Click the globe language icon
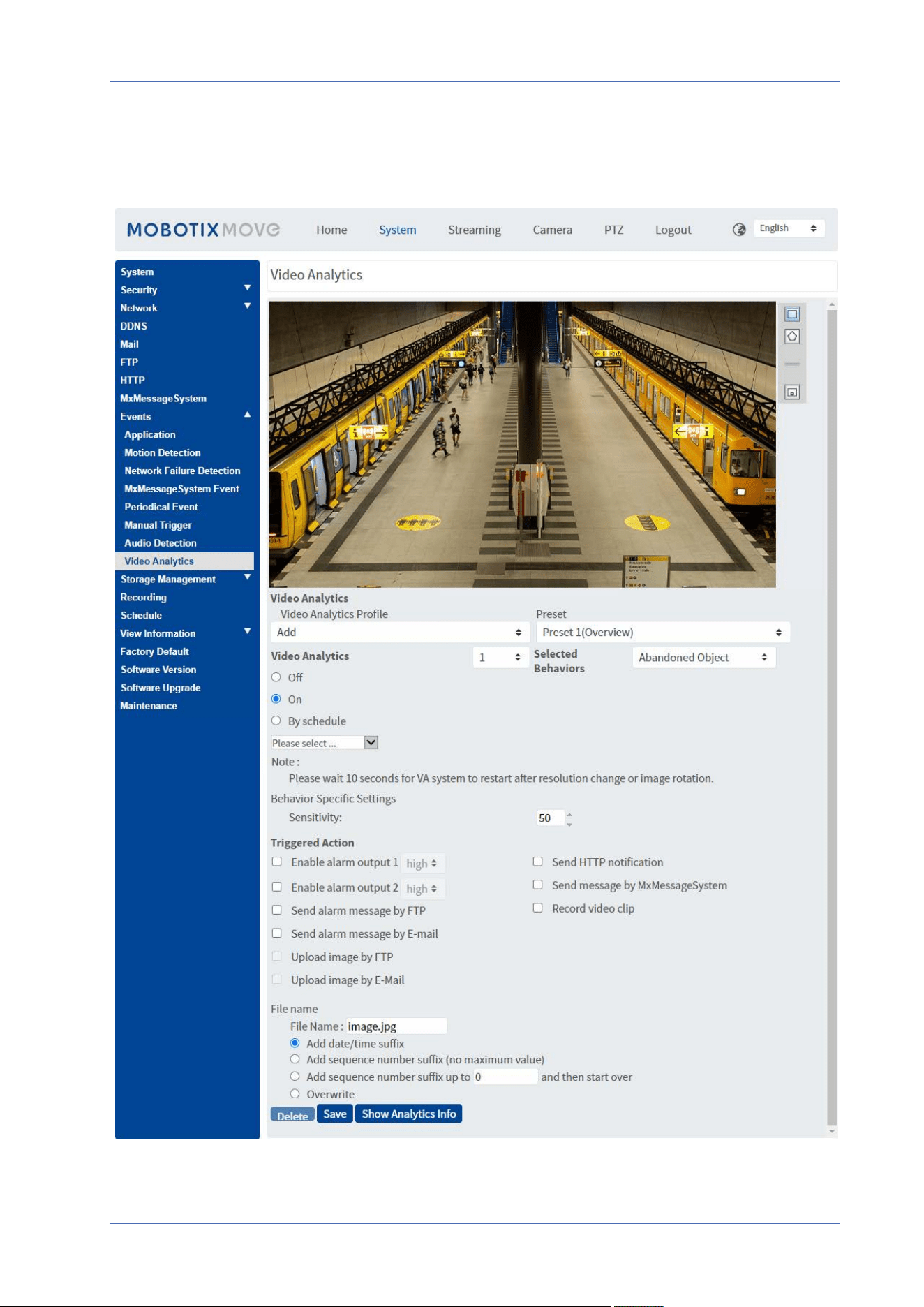Screen dimensions: 924x1307 click(x=739, y=229)
